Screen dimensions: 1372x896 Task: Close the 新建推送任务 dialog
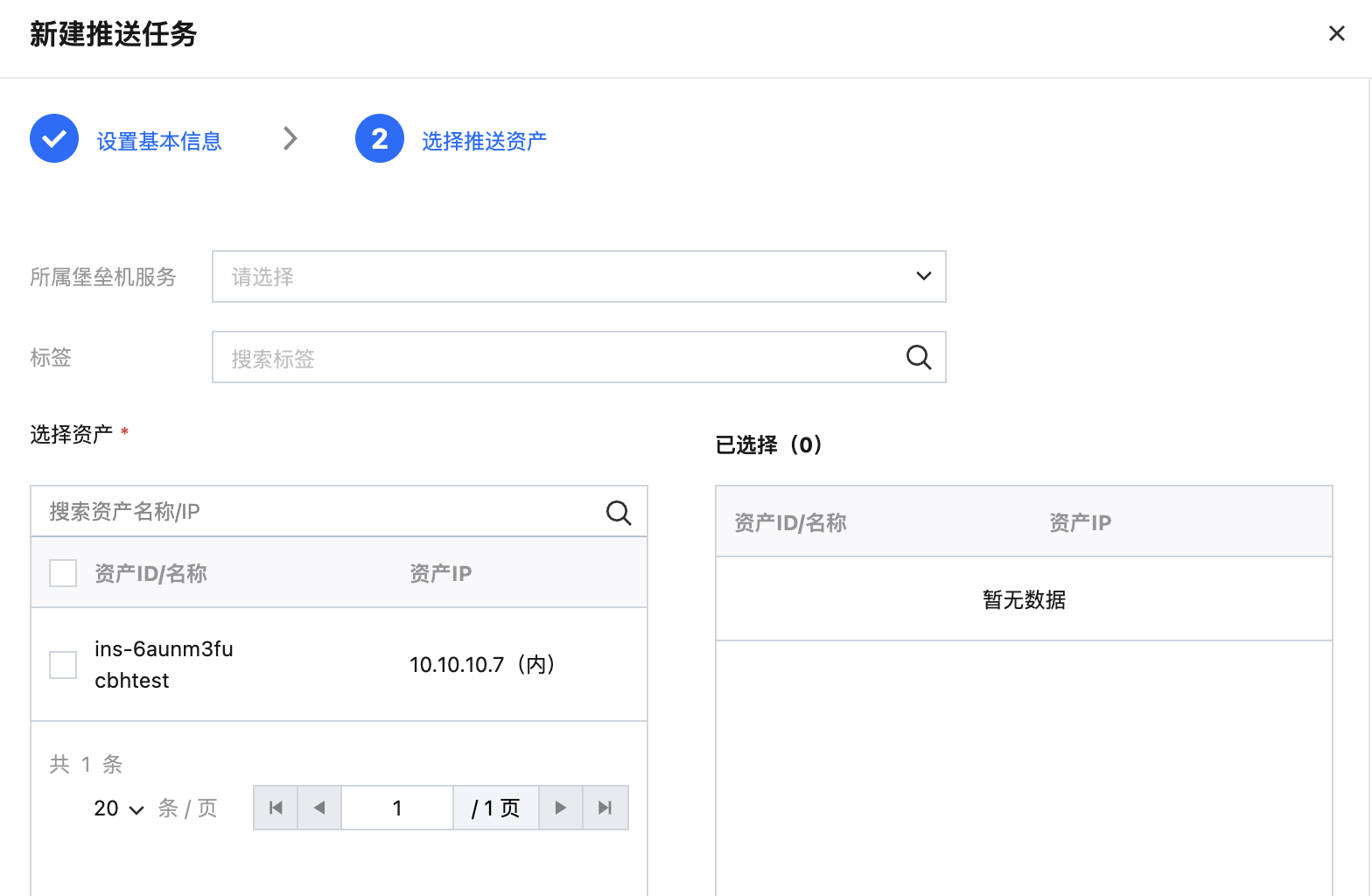[x=1336, y=34]
